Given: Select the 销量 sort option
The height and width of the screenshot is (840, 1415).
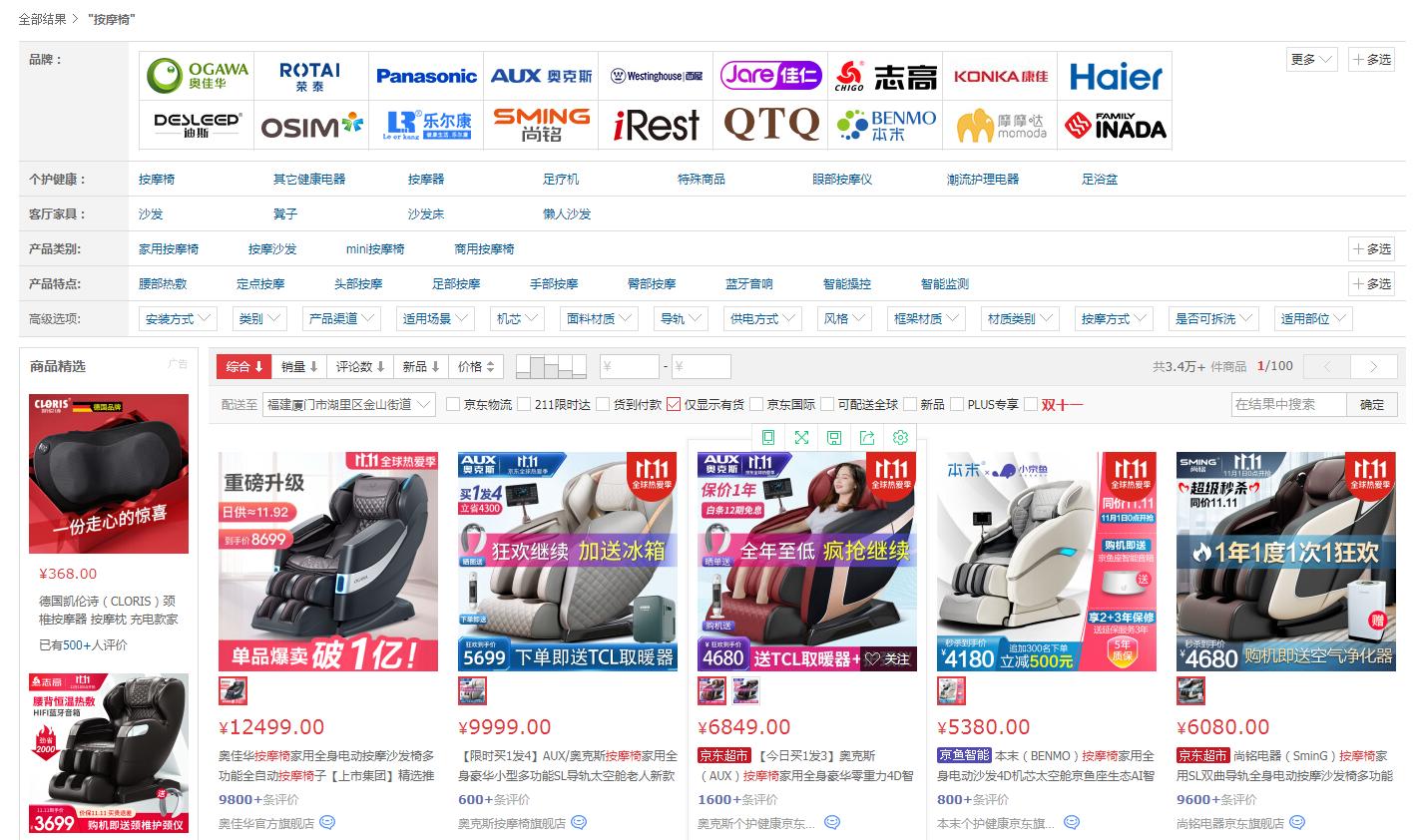Looking at the screenshot, I should click(x=299, y=366).
